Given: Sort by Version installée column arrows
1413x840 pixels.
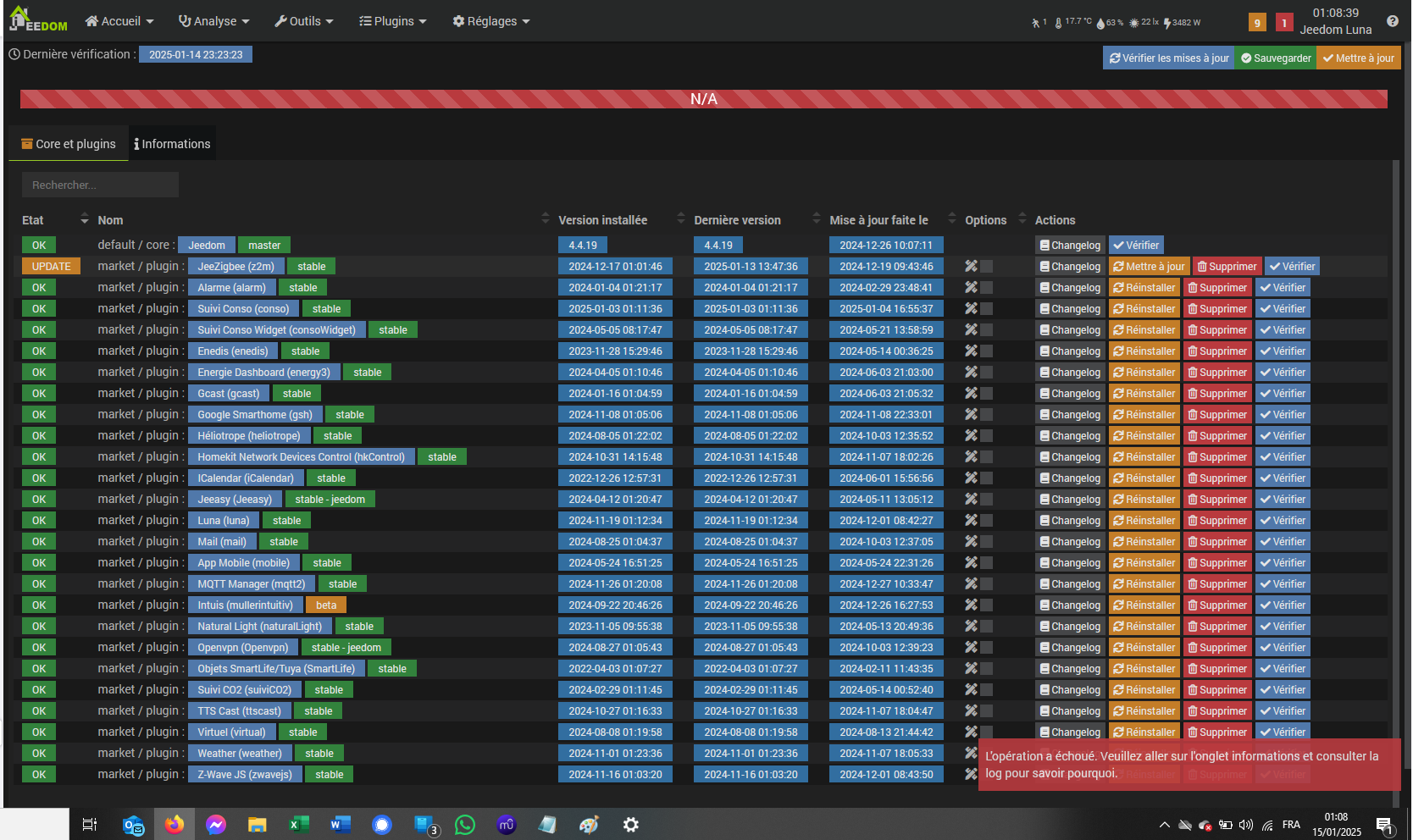Looking at the screenshot, I should tap(681, 219).
